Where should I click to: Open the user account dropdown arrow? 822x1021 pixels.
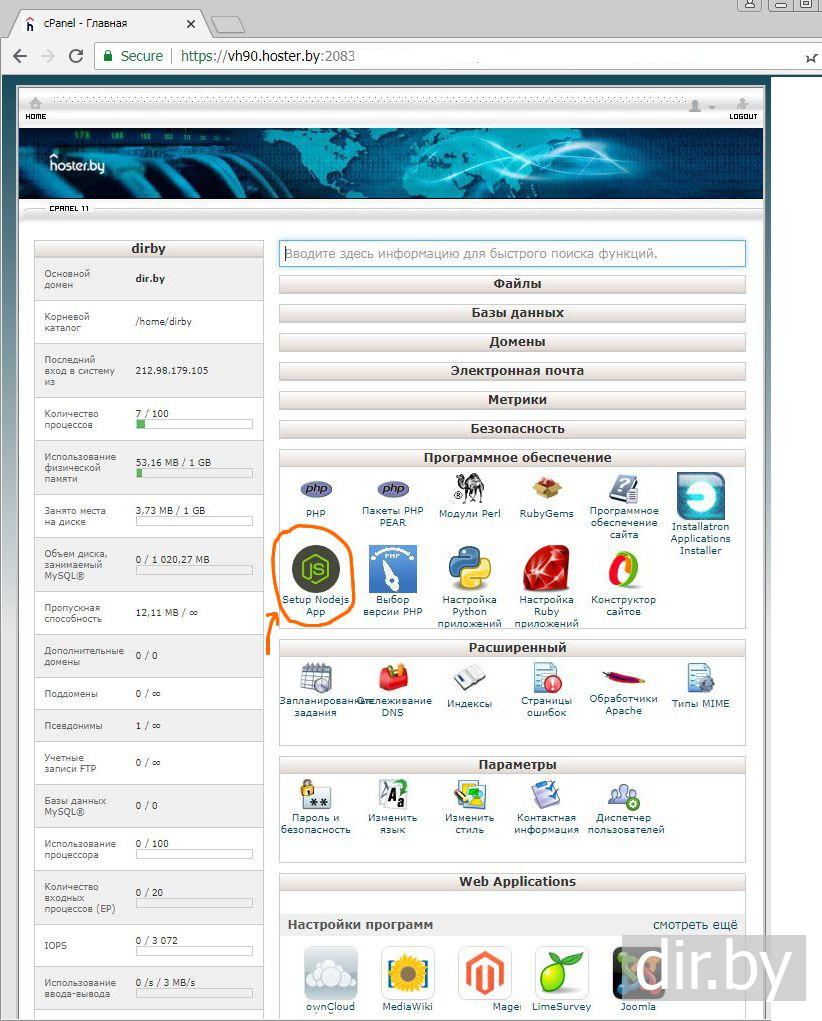click(x=712, y=107)
